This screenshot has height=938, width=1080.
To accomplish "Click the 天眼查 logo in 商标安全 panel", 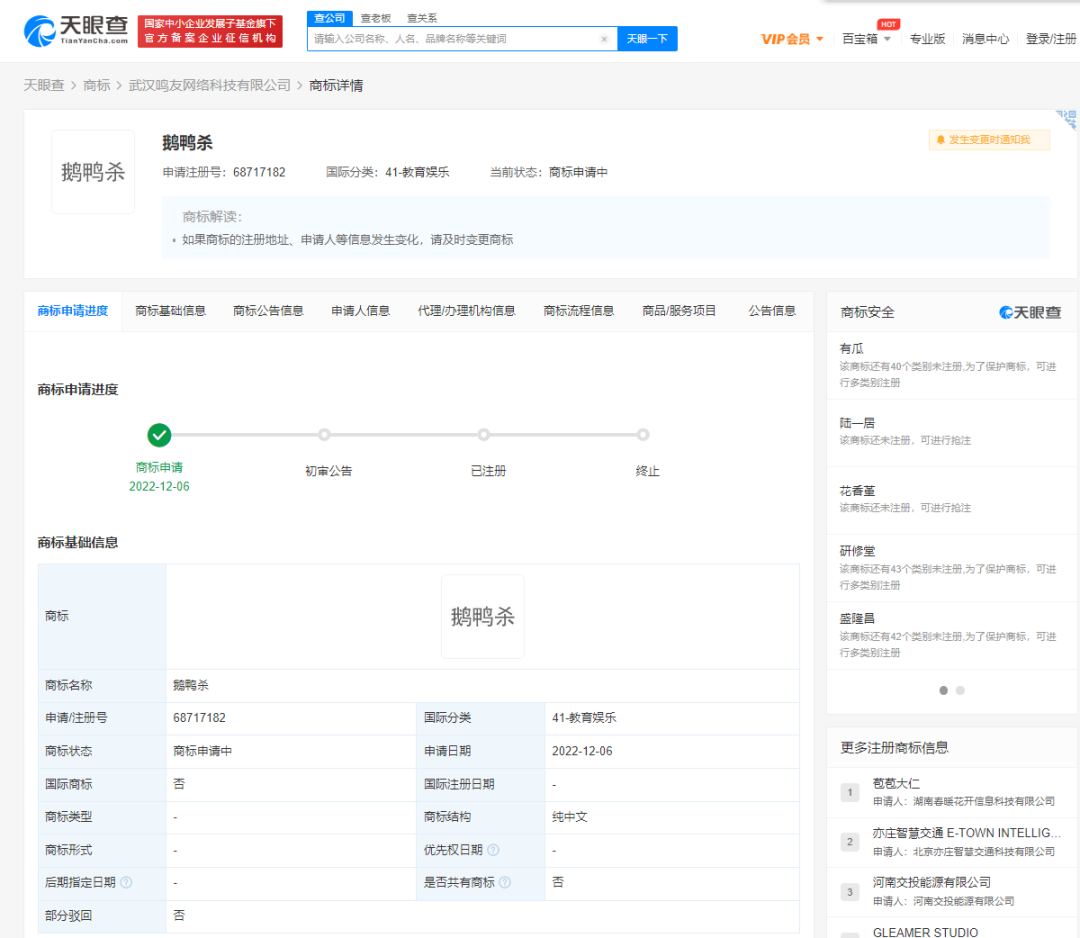I will (1030, 313).
